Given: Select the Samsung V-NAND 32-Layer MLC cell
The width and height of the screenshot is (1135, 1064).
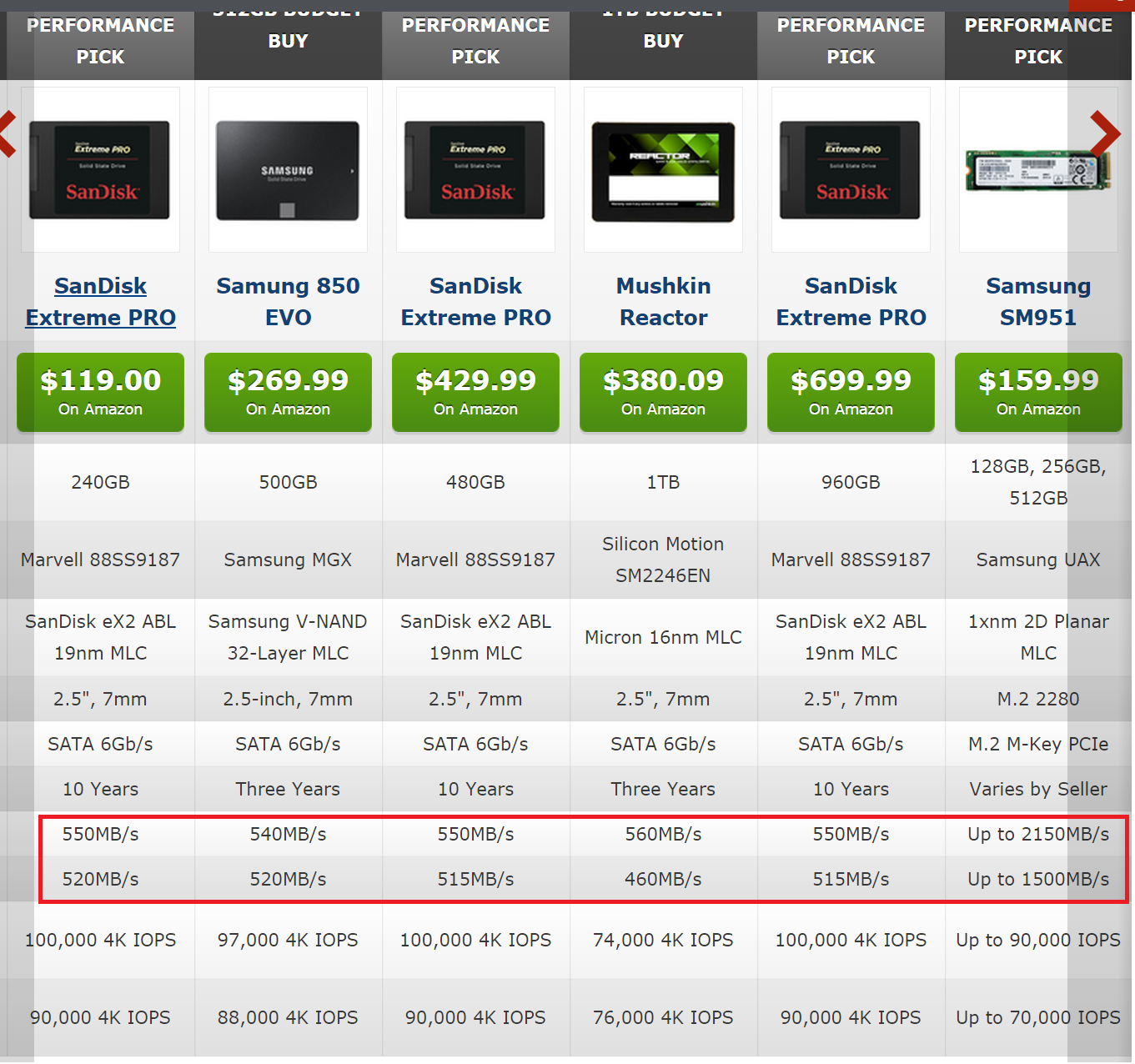Looking at the screenshot, I should [x=288, y=637].
